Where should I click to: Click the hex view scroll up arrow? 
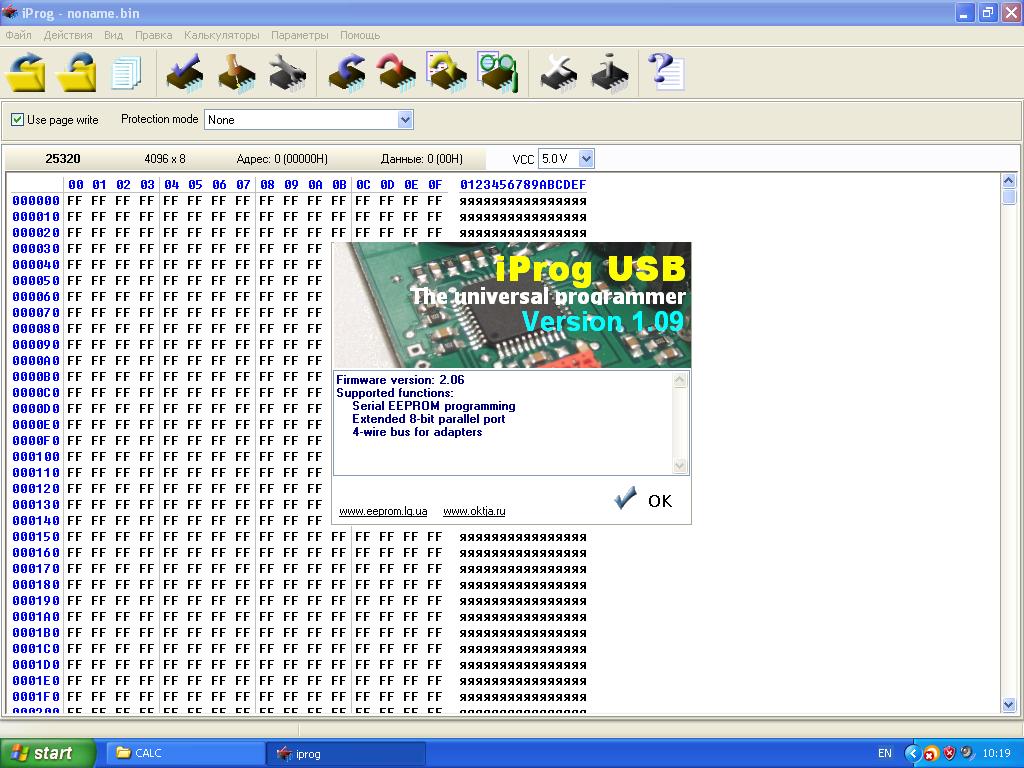click(1009, 181)
